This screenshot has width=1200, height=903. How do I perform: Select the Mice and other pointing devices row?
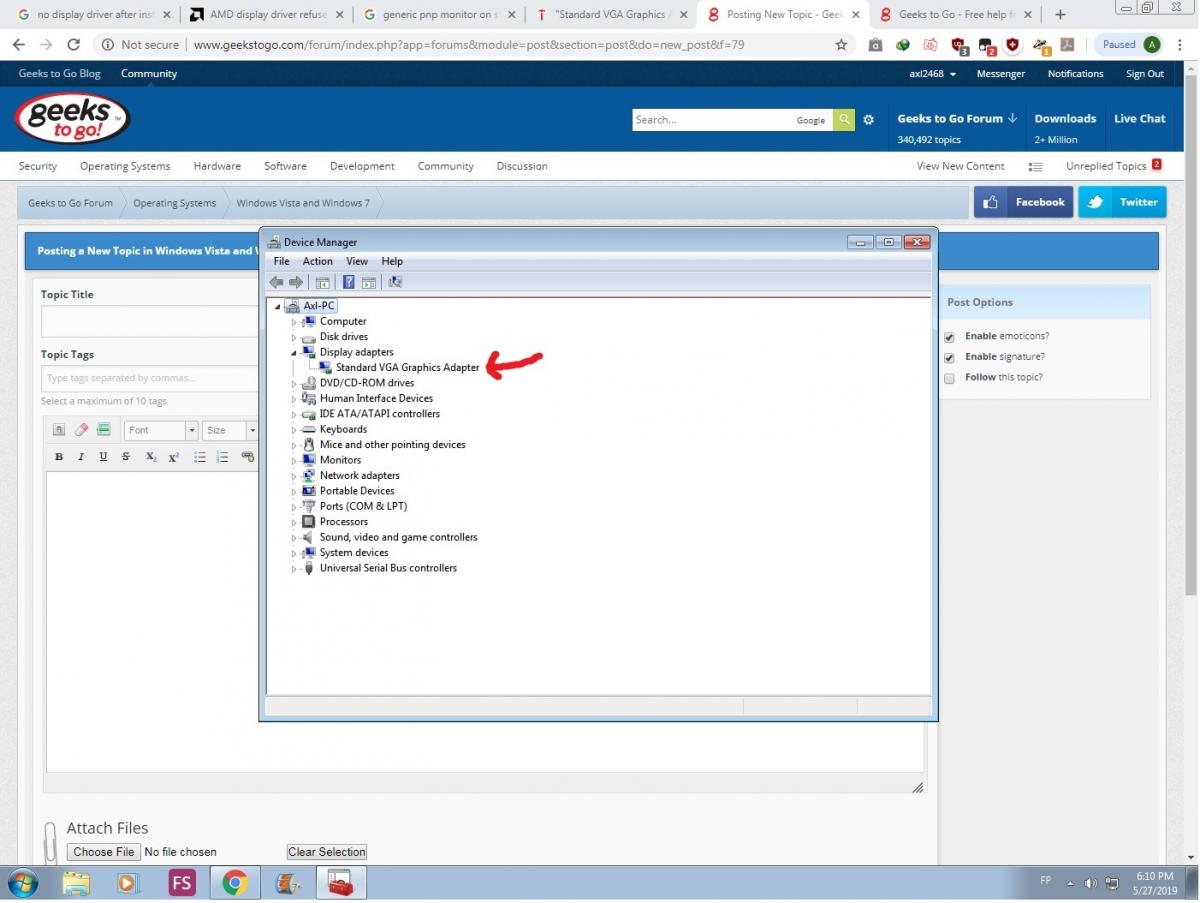pos(392,445)
